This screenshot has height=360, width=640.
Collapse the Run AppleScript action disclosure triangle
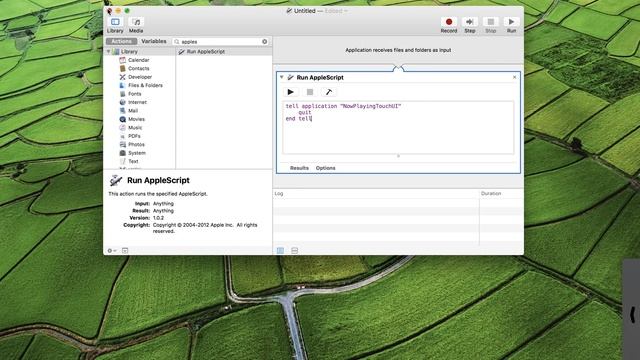click(282, 77)
